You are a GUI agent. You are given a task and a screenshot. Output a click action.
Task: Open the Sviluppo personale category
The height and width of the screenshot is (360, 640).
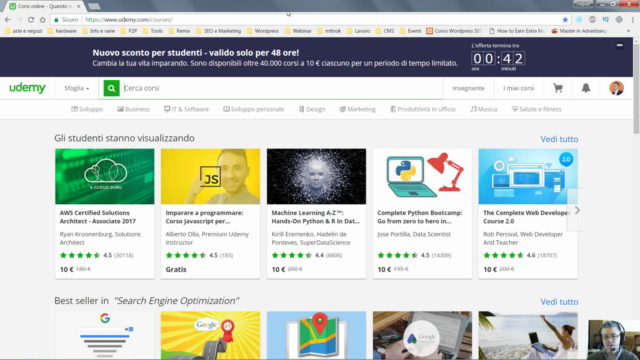(253, 109)
